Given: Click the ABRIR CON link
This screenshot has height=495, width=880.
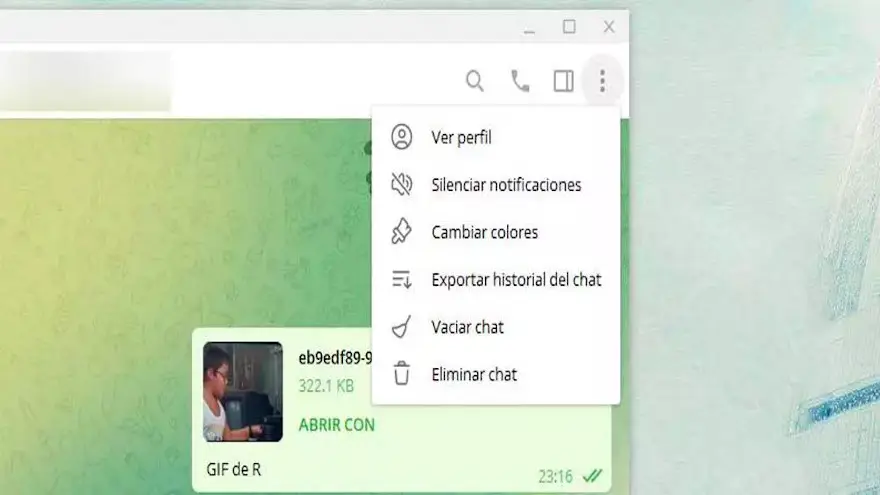Looking at the screenshot, I should tap(337, 425).
